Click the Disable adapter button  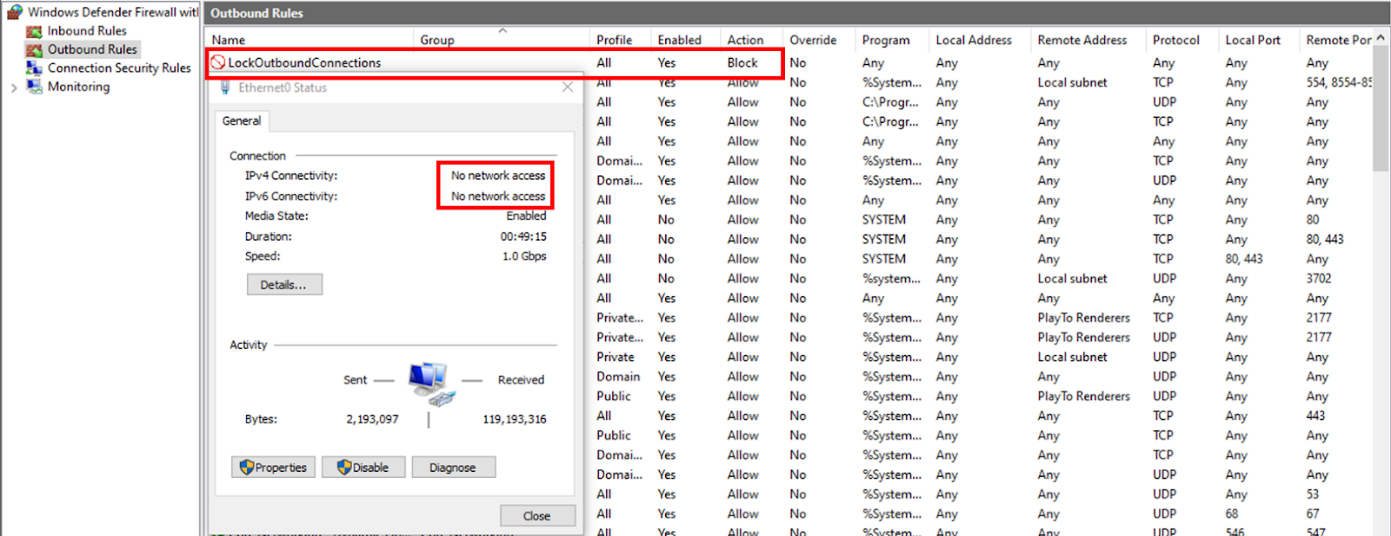click(x=361, y=467)
